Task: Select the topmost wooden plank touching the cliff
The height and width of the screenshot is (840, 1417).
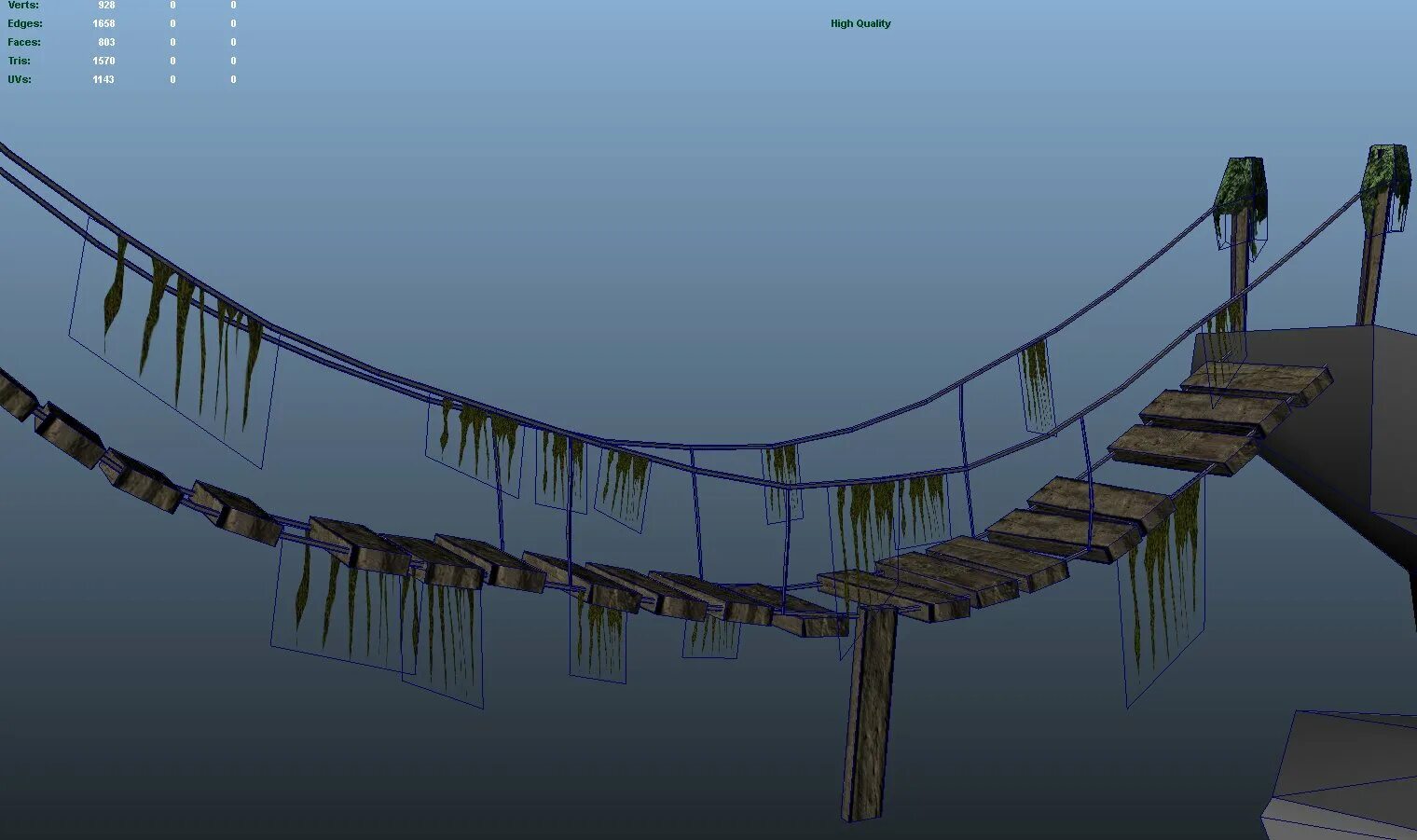Action: pos(1256,382)
